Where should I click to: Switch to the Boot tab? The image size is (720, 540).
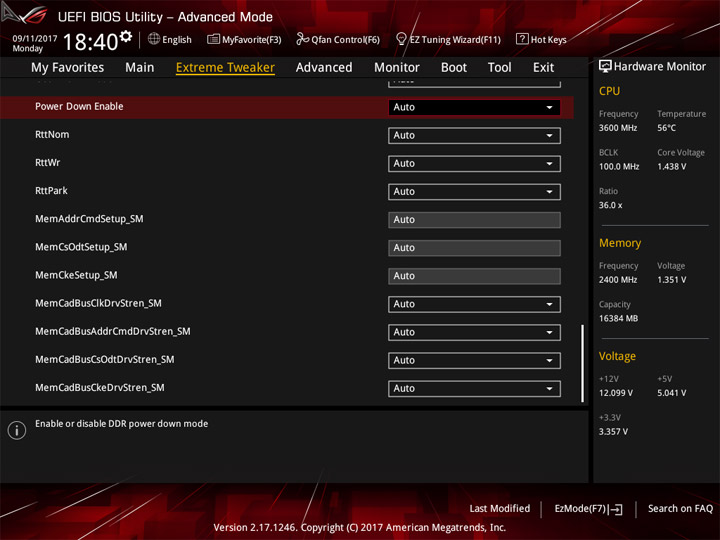click(x=454, y=68)
